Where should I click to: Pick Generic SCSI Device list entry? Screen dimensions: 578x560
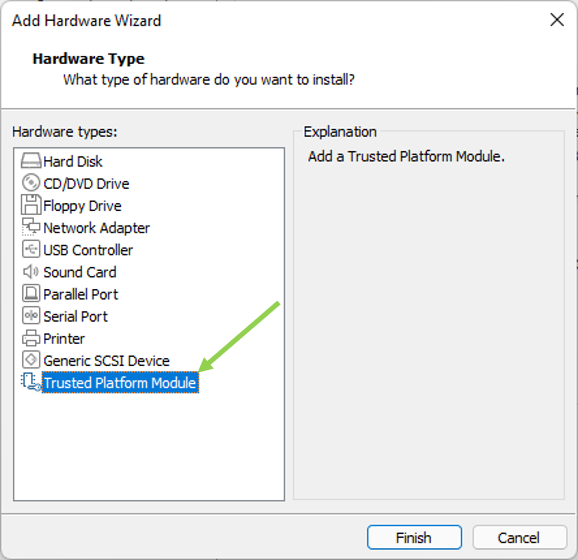point(107,361)
